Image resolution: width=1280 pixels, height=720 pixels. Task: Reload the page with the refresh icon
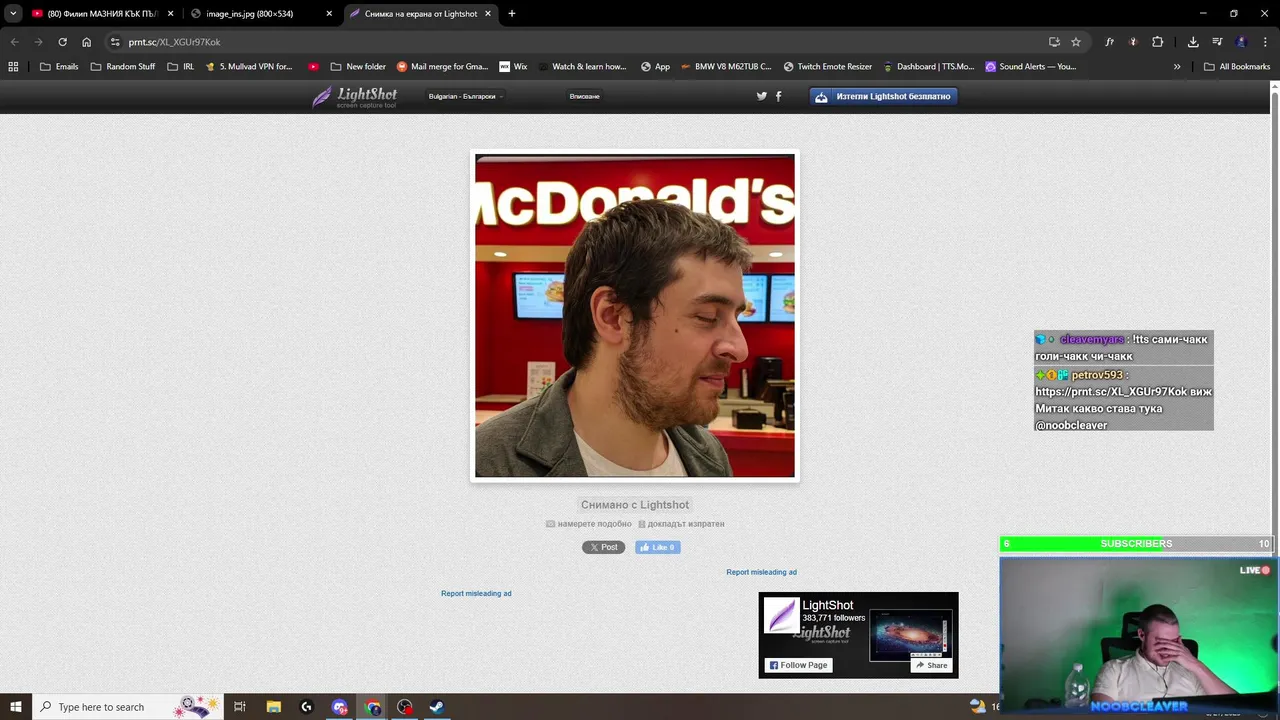coord(62,42)
